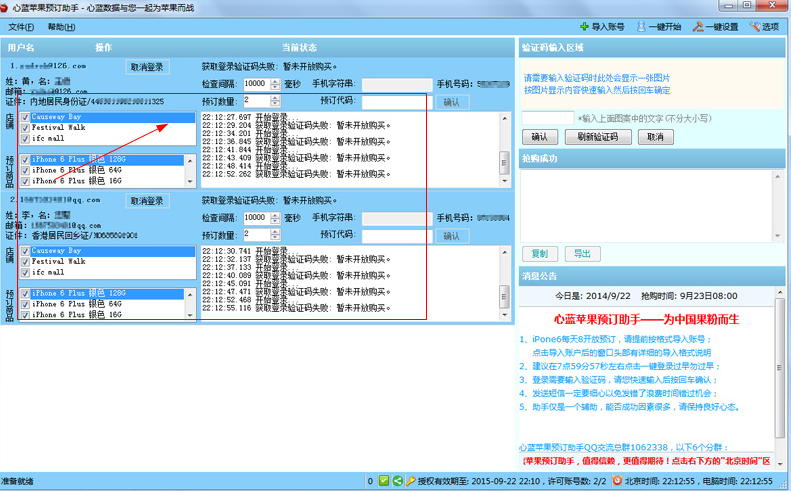791x491 pixels.
Task: Click the account 2 log scrollbar thumb
Action: 504,297
